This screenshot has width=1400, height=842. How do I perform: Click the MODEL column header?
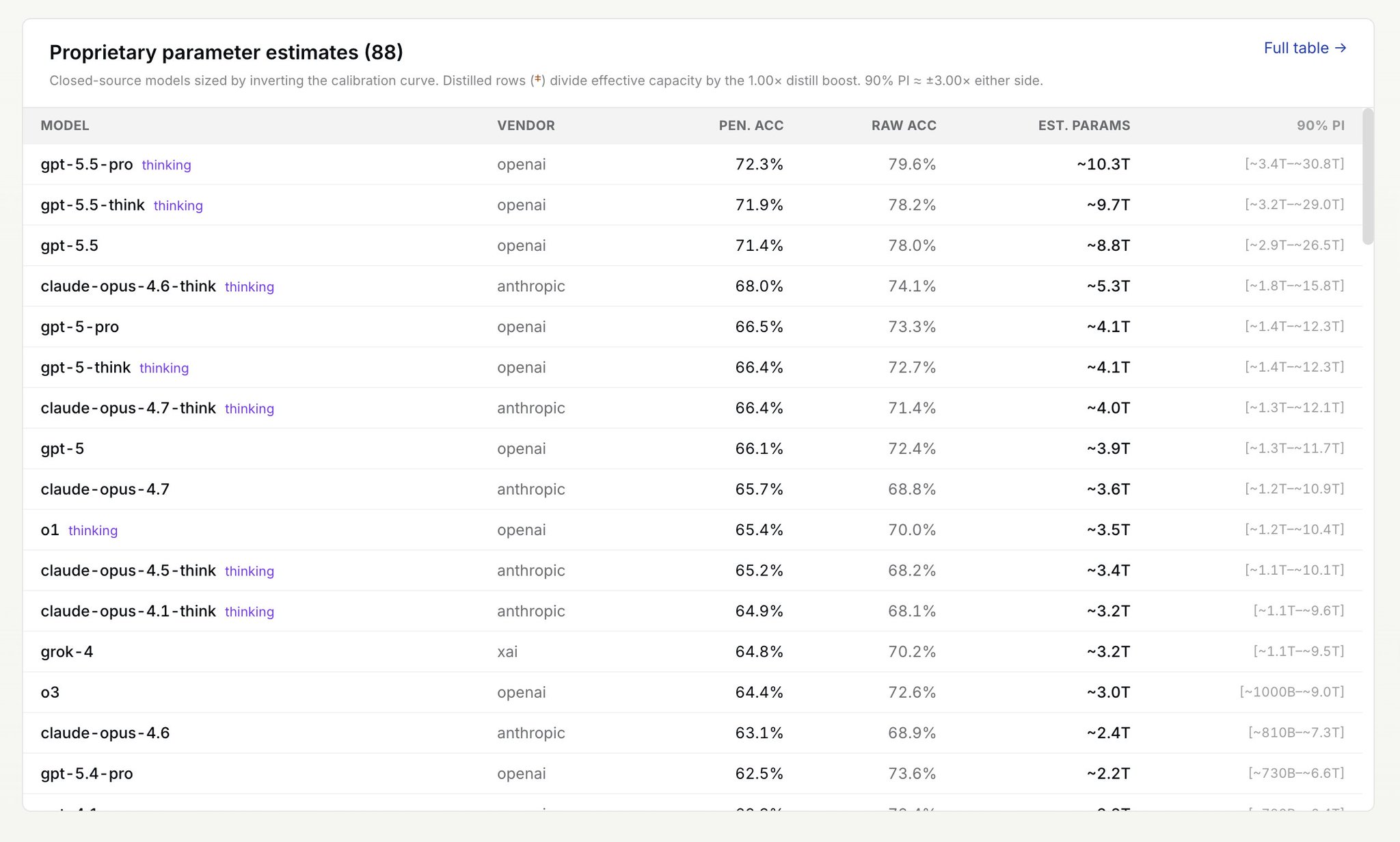tap(65, 126)
